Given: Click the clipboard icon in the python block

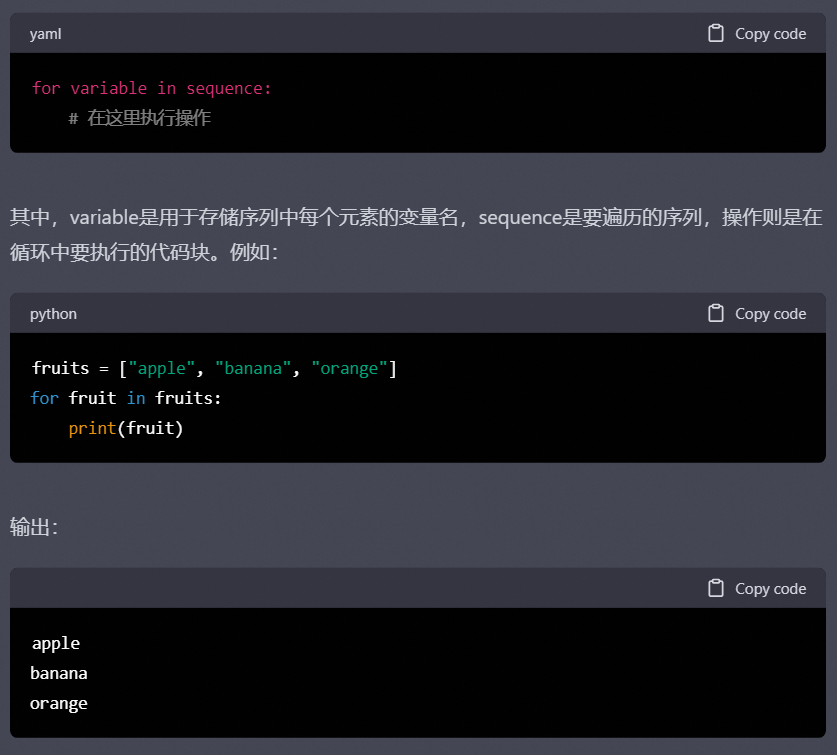Looking at the screenshot, I should [x=715, y=313].
